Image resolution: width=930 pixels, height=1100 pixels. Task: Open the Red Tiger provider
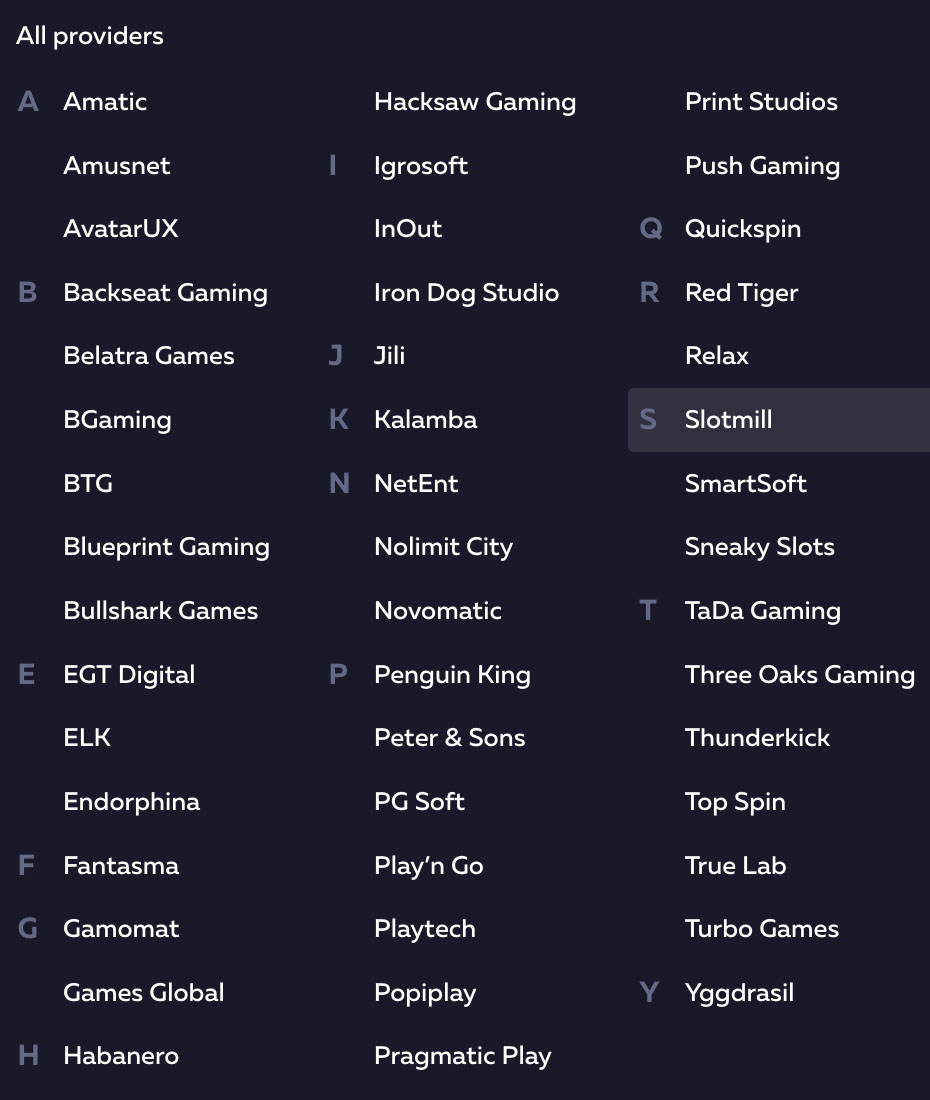click(741, 293)
